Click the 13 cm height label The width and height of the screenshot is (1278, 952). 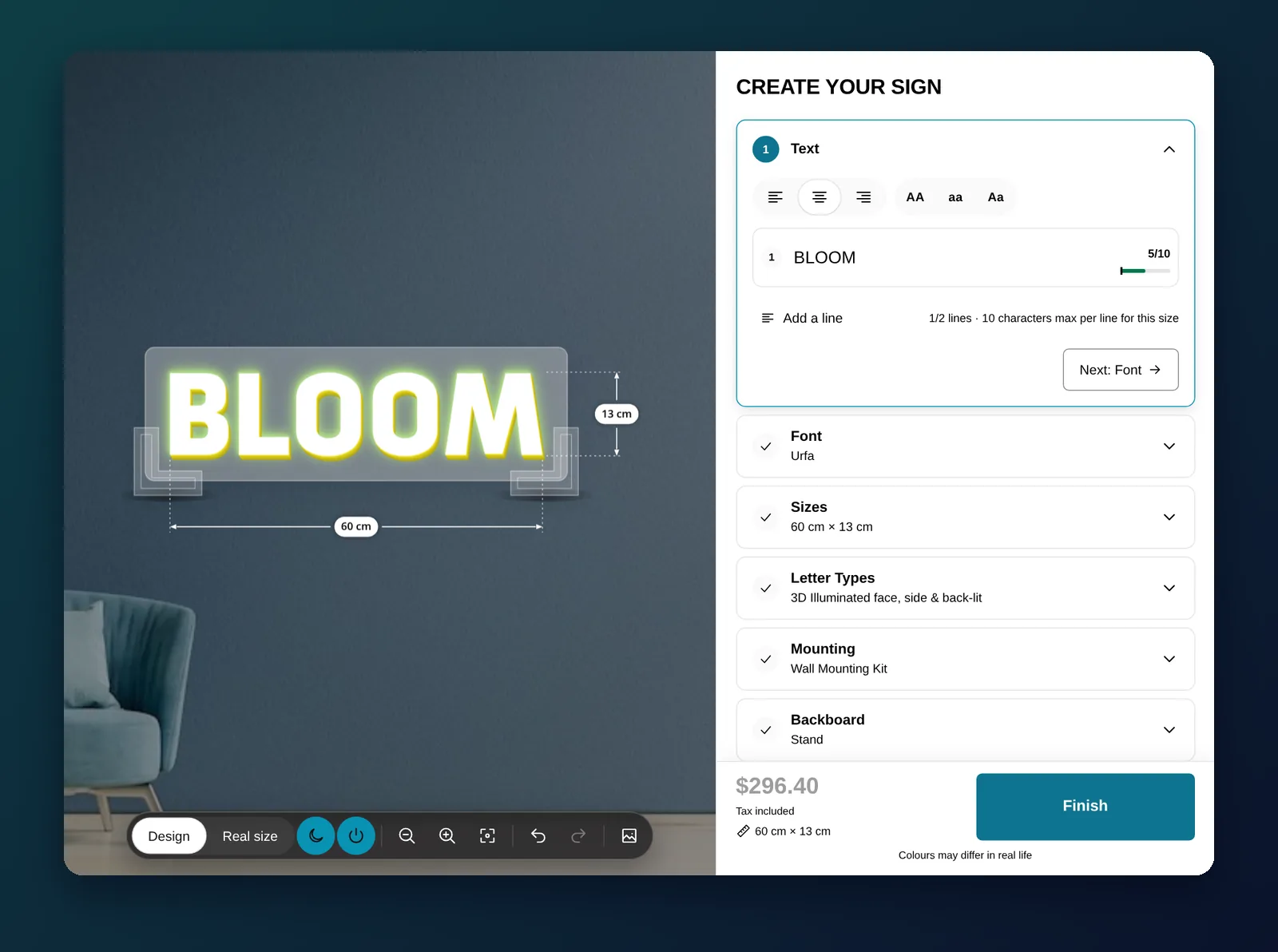[x=617, y=414]
